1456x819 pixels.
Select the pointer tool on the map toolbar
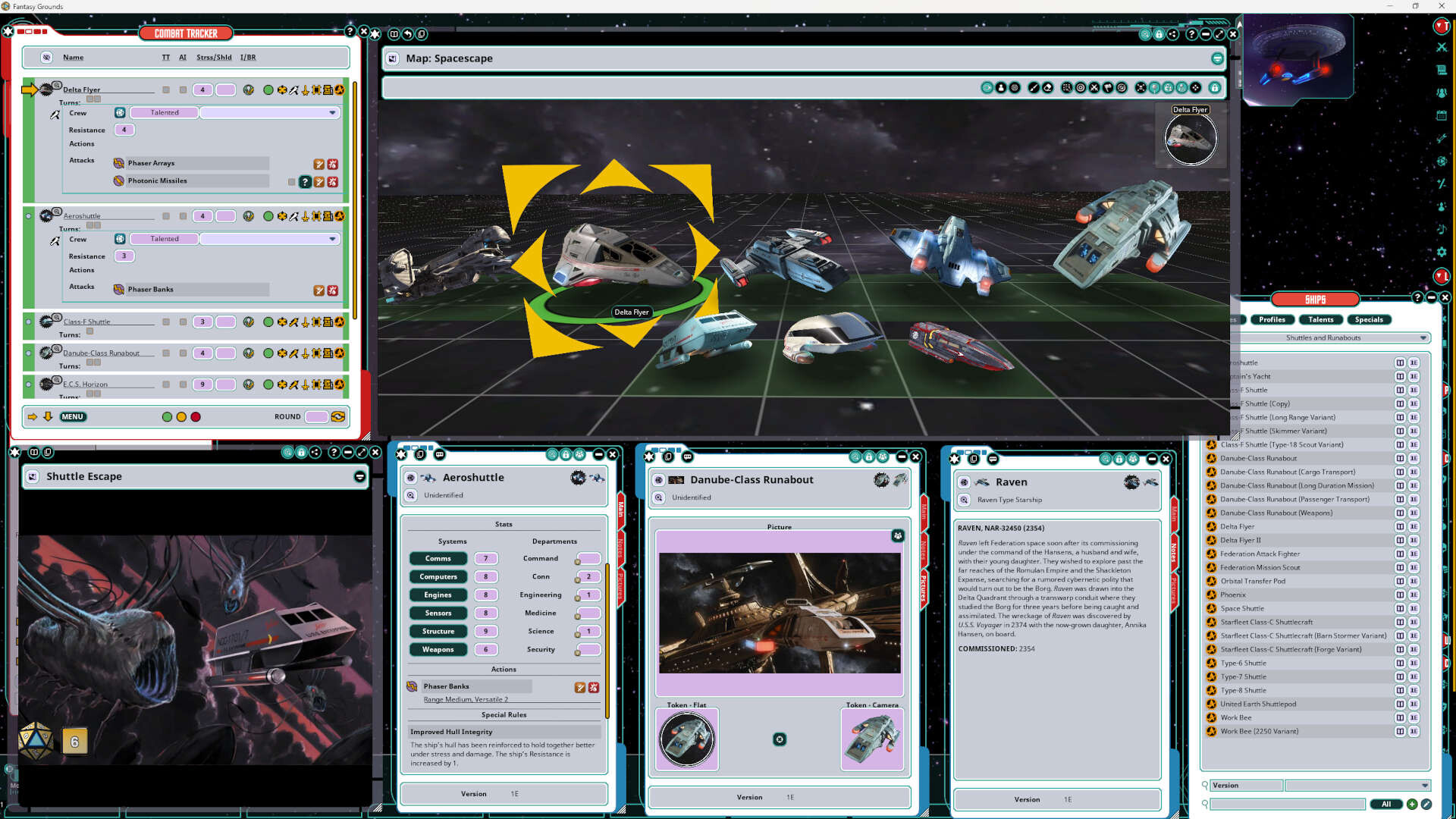point(987,88)
